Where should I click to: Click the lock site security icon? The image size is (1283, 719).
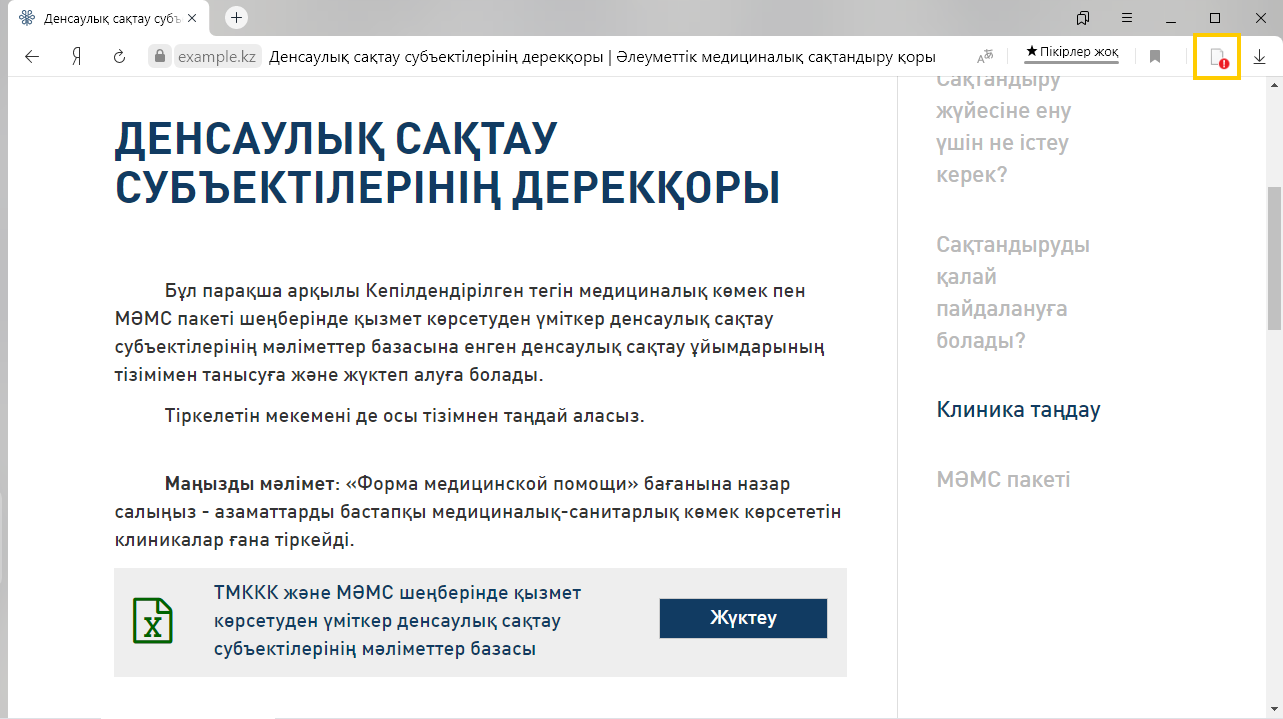coord(159,57)
